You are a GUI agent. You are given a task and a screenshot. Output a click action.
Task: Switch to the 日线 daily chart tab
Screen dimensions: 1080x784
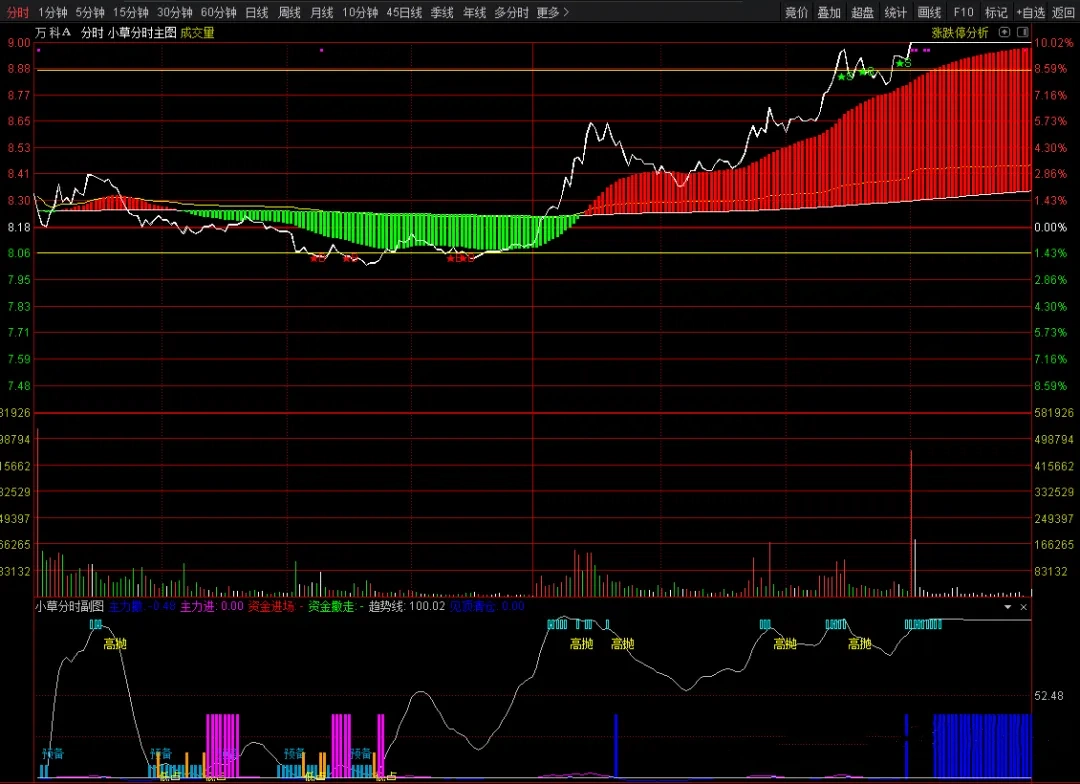pos(257,13)
